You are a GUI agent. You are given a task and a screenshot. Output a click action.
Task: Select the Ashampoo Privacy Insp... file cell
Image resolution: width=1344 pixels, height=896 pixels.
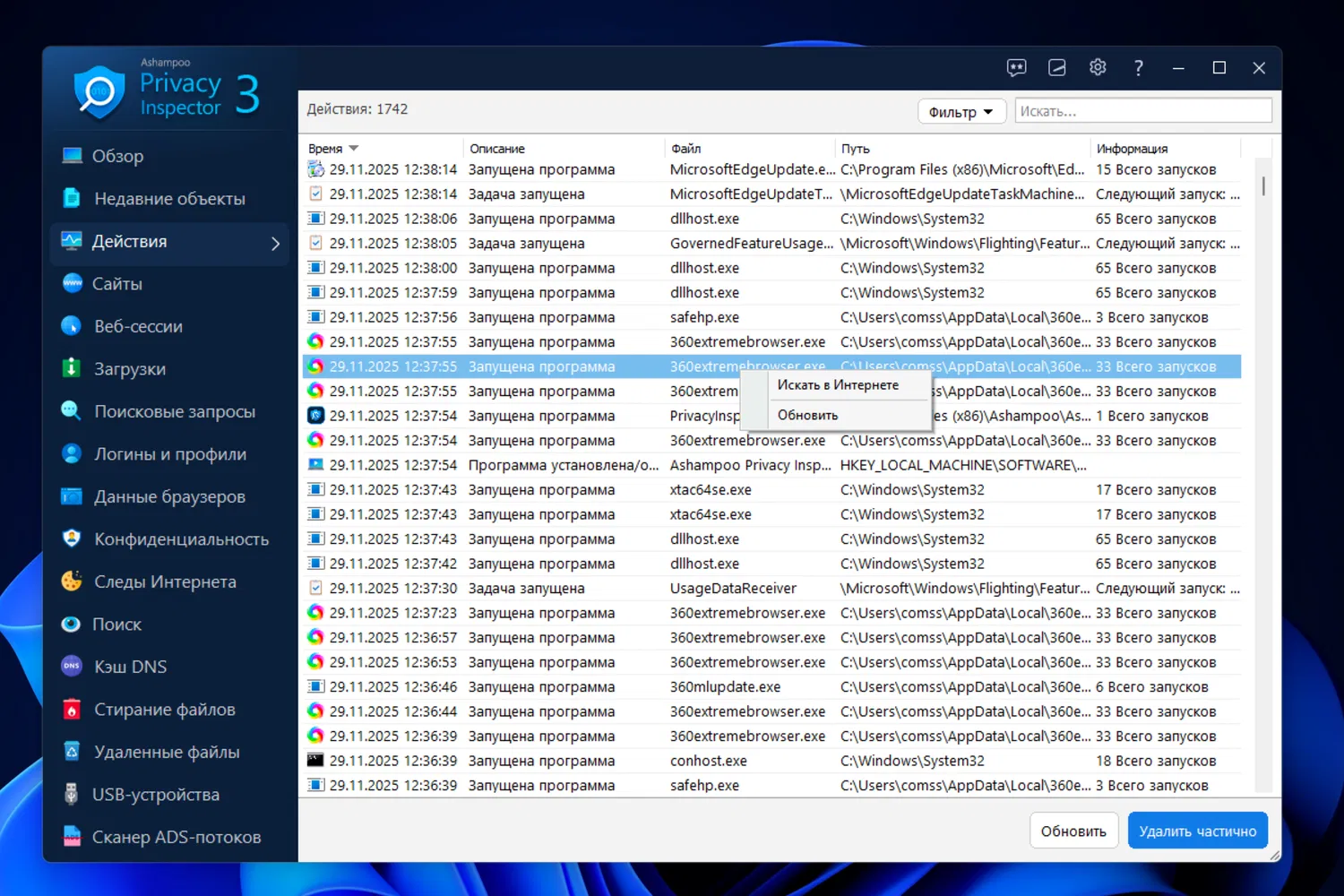(x=751, y=465)
